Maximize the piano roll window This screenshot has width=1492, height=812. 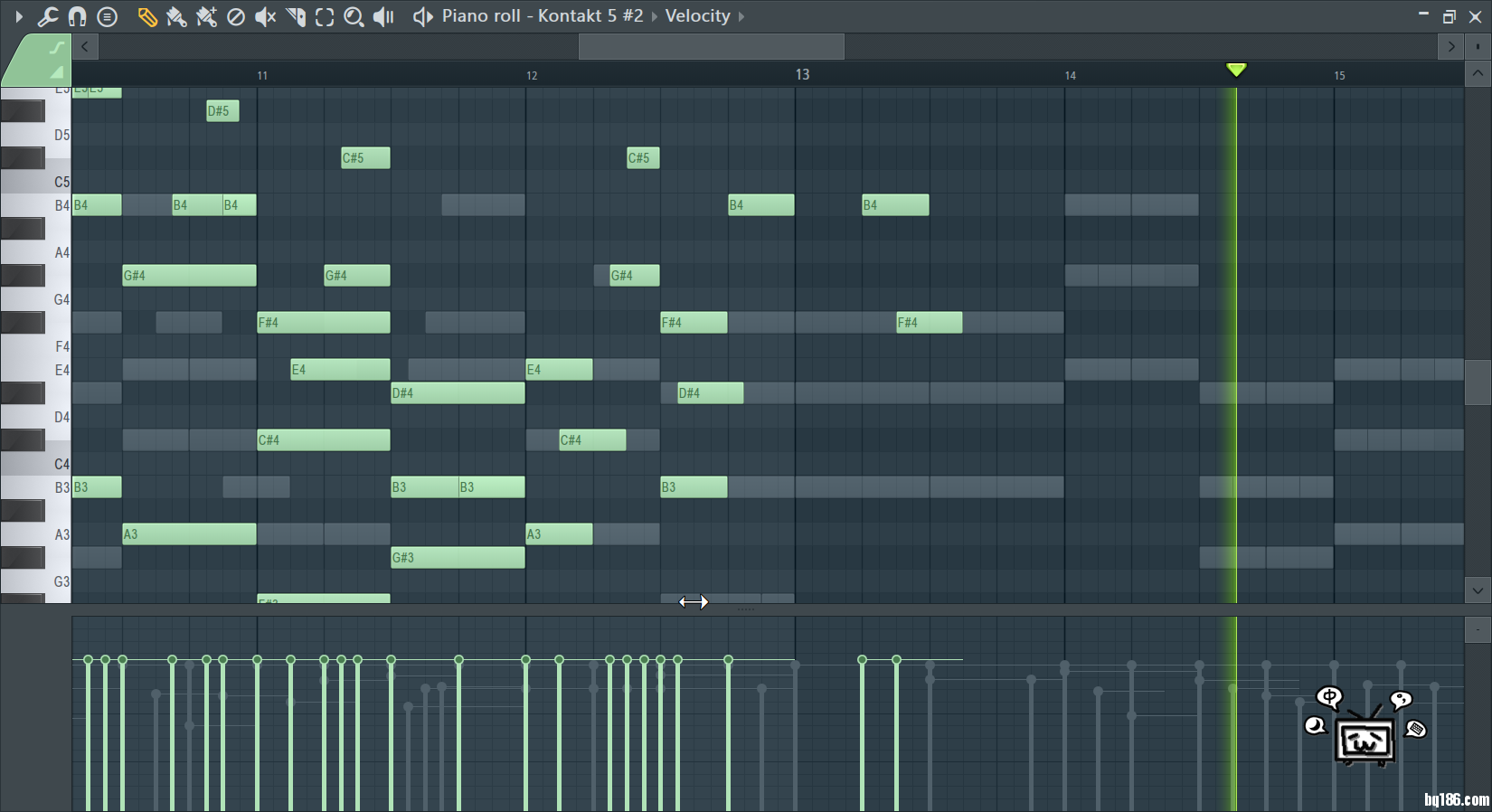pos(1449,16)
